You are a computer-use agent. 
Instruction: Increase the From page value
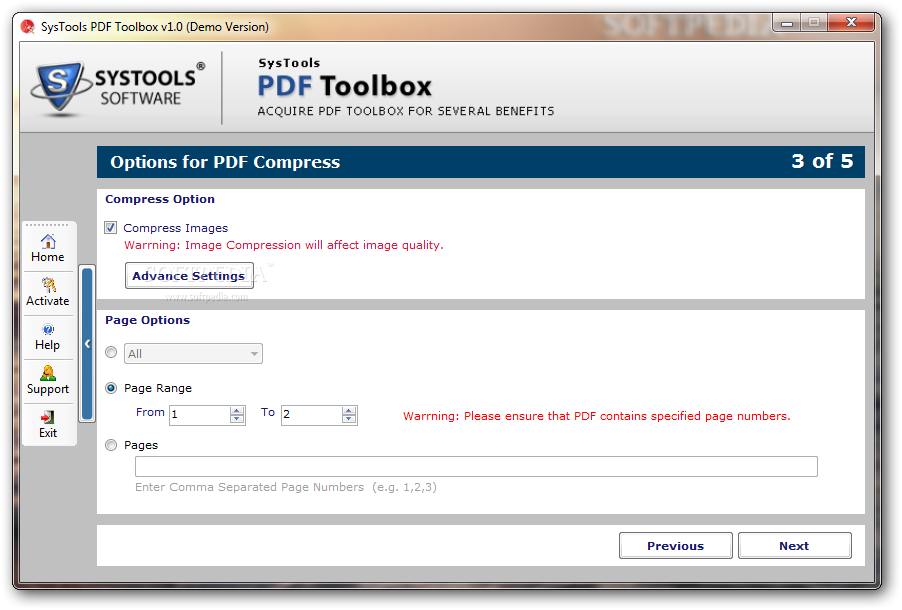click(x=237, y=411)
